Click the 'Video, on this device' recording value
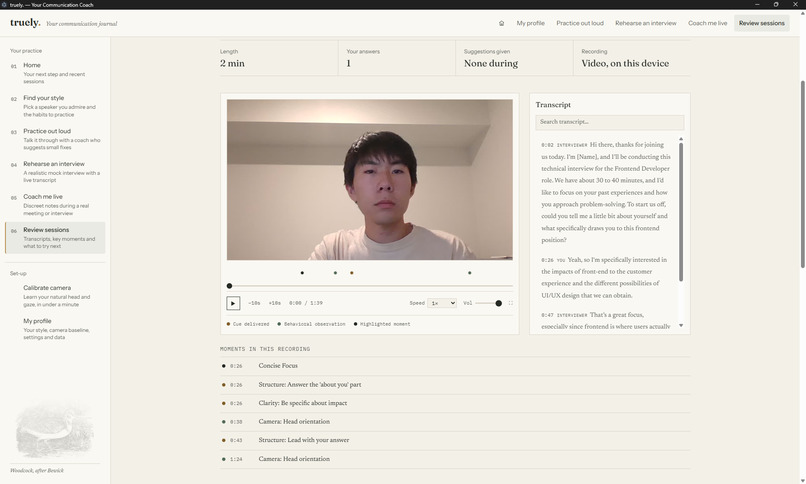Screen dimensions: 806x484 coord(625,63)
